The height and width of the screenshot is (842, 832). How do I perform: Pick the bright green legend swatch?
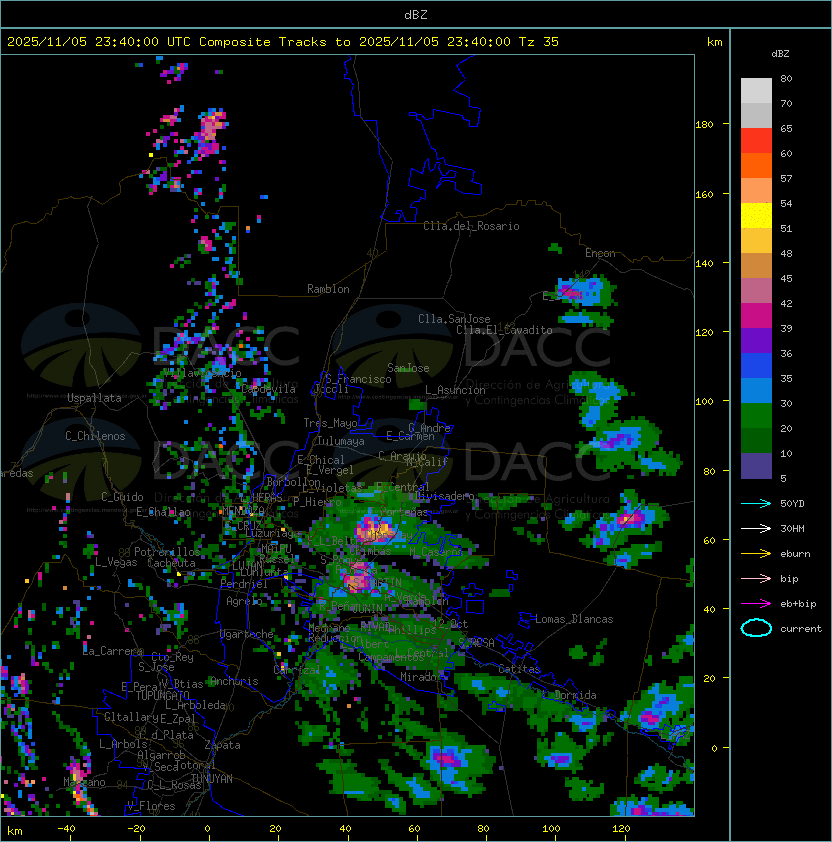(x=756, y=416)
